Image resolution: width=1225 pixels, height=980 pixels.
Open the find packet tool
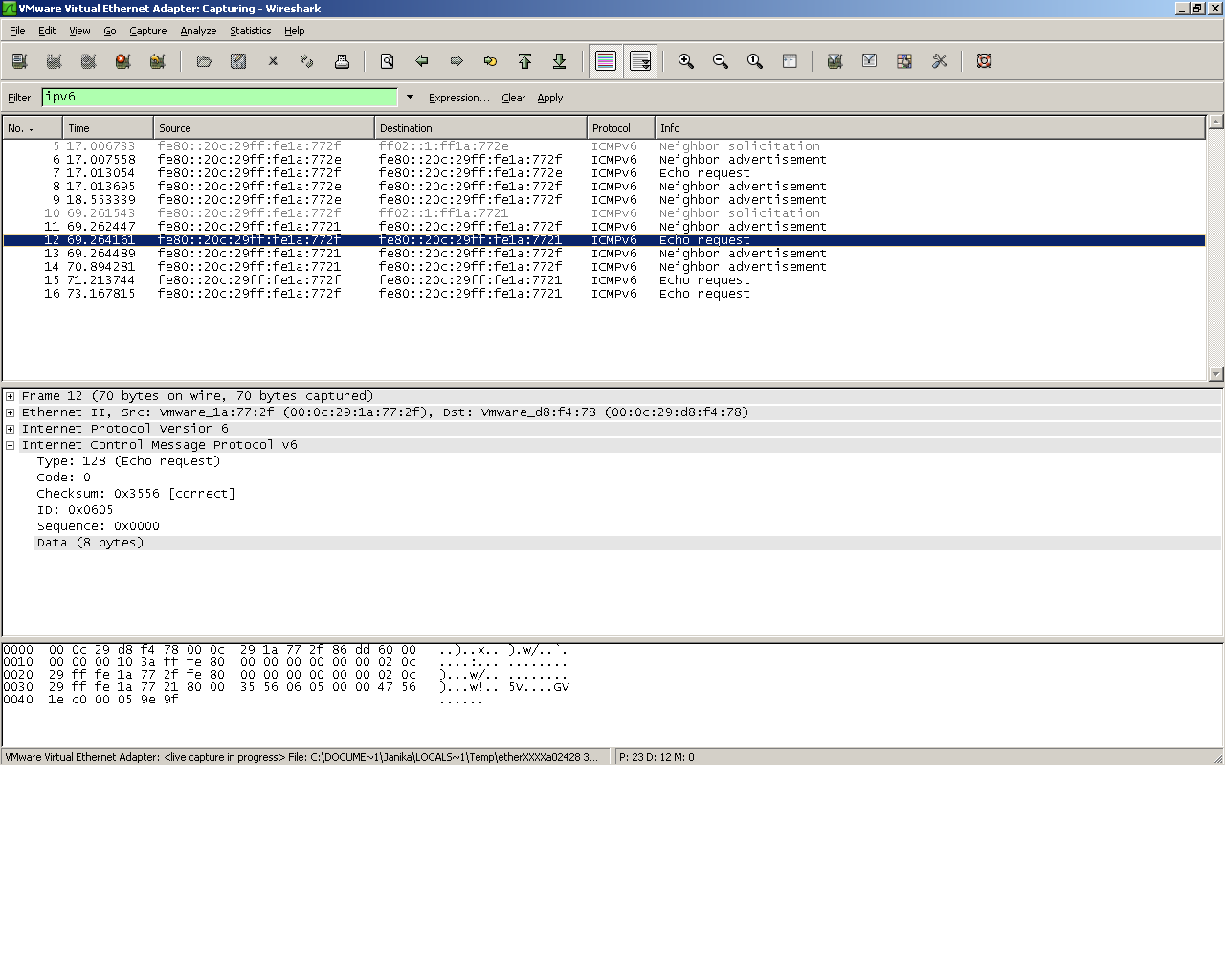click(x=388, y=61)
